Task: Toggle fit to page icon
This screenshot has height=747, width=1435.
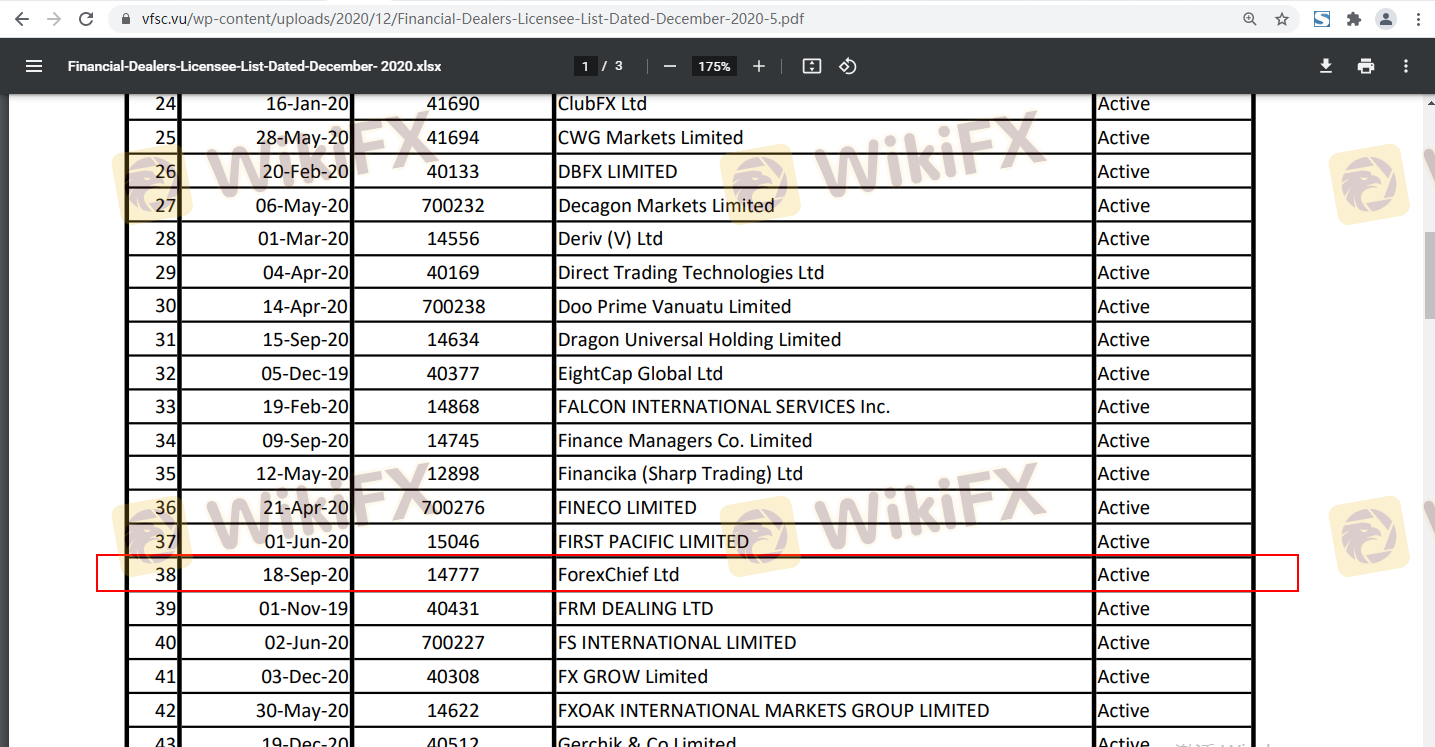Action: 812,66
